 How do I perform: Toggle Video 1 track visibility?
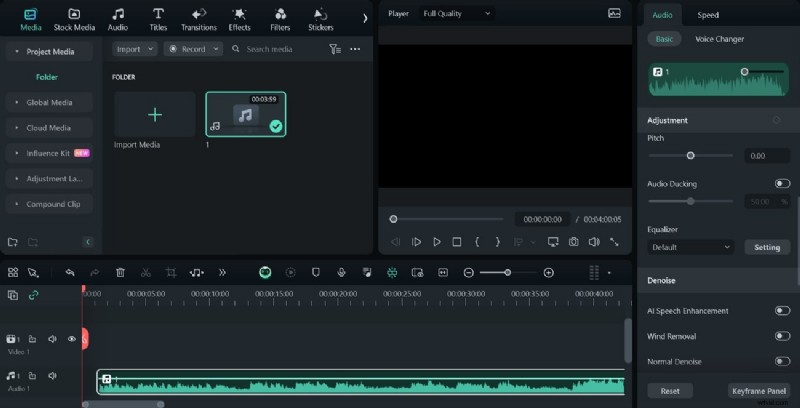(x=72, y=339)
